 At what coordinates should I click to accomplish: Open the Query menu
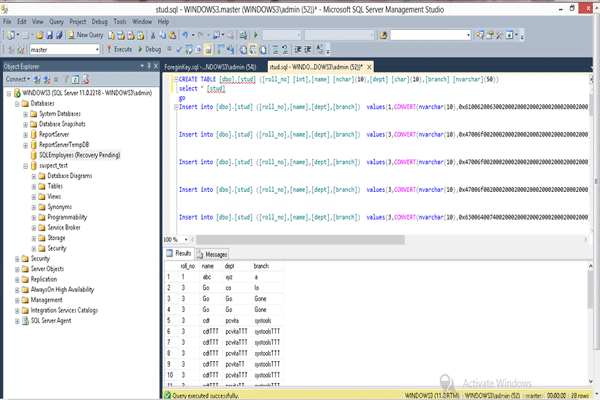pyautogui.click(x=56, y=21)
